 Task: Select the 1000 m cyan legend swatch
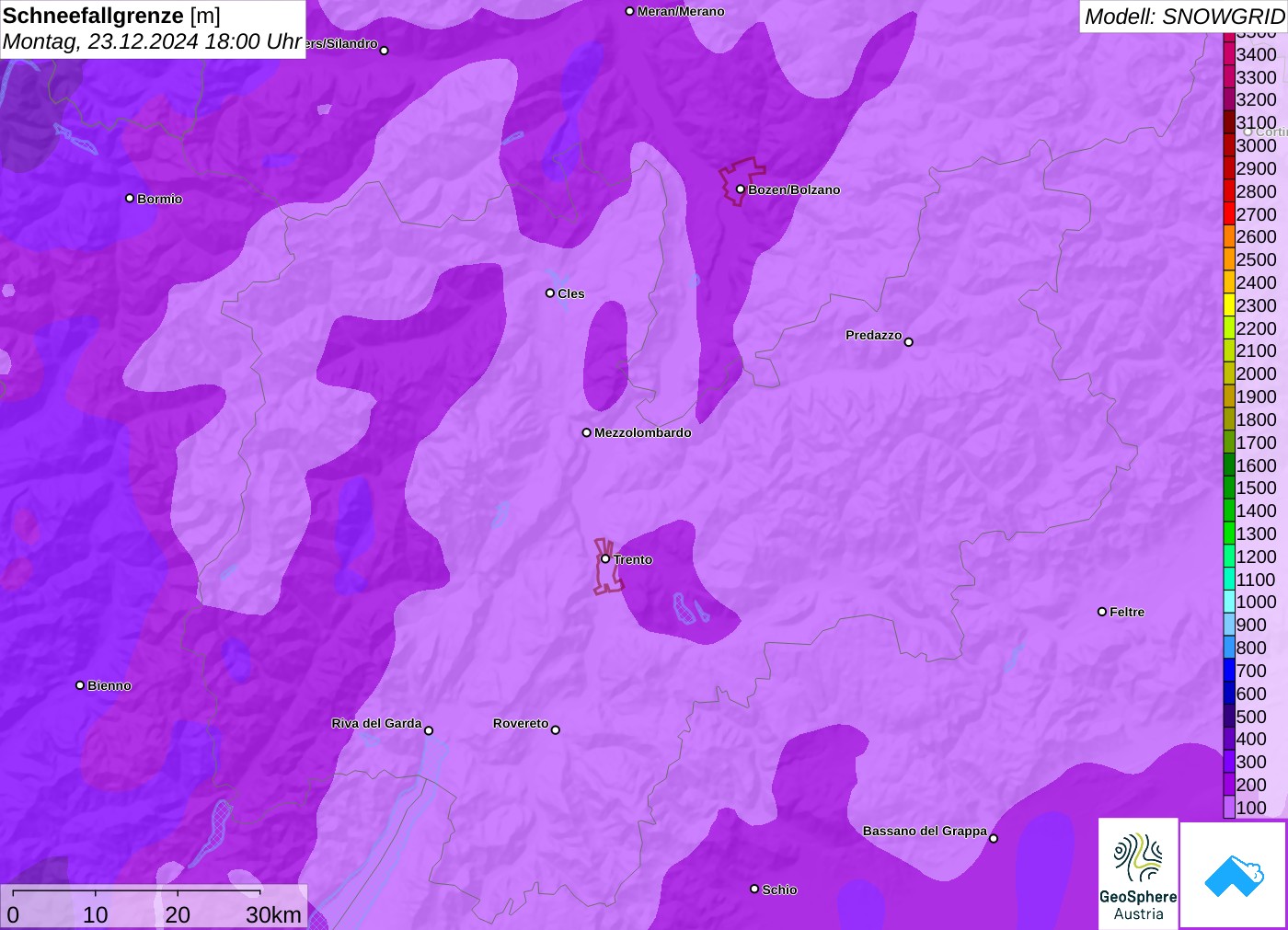[x=1229, y=602]
